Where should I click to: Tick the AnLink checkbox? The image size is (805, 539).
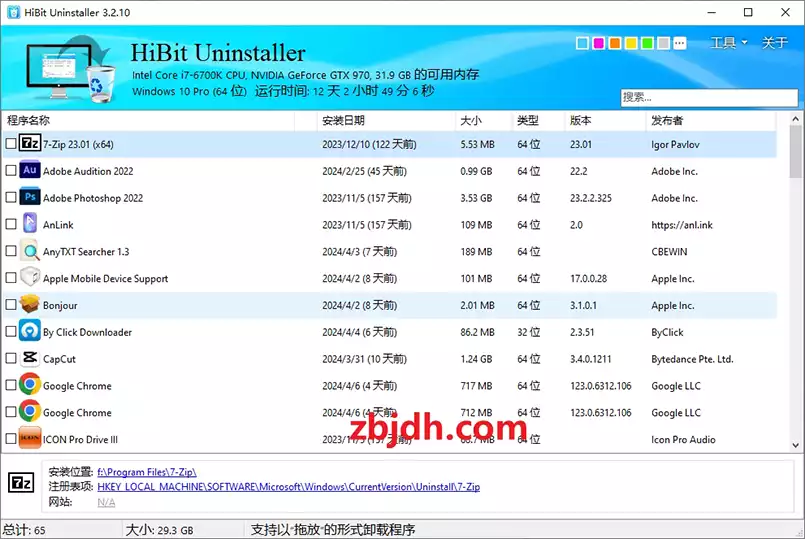[11, 224]
